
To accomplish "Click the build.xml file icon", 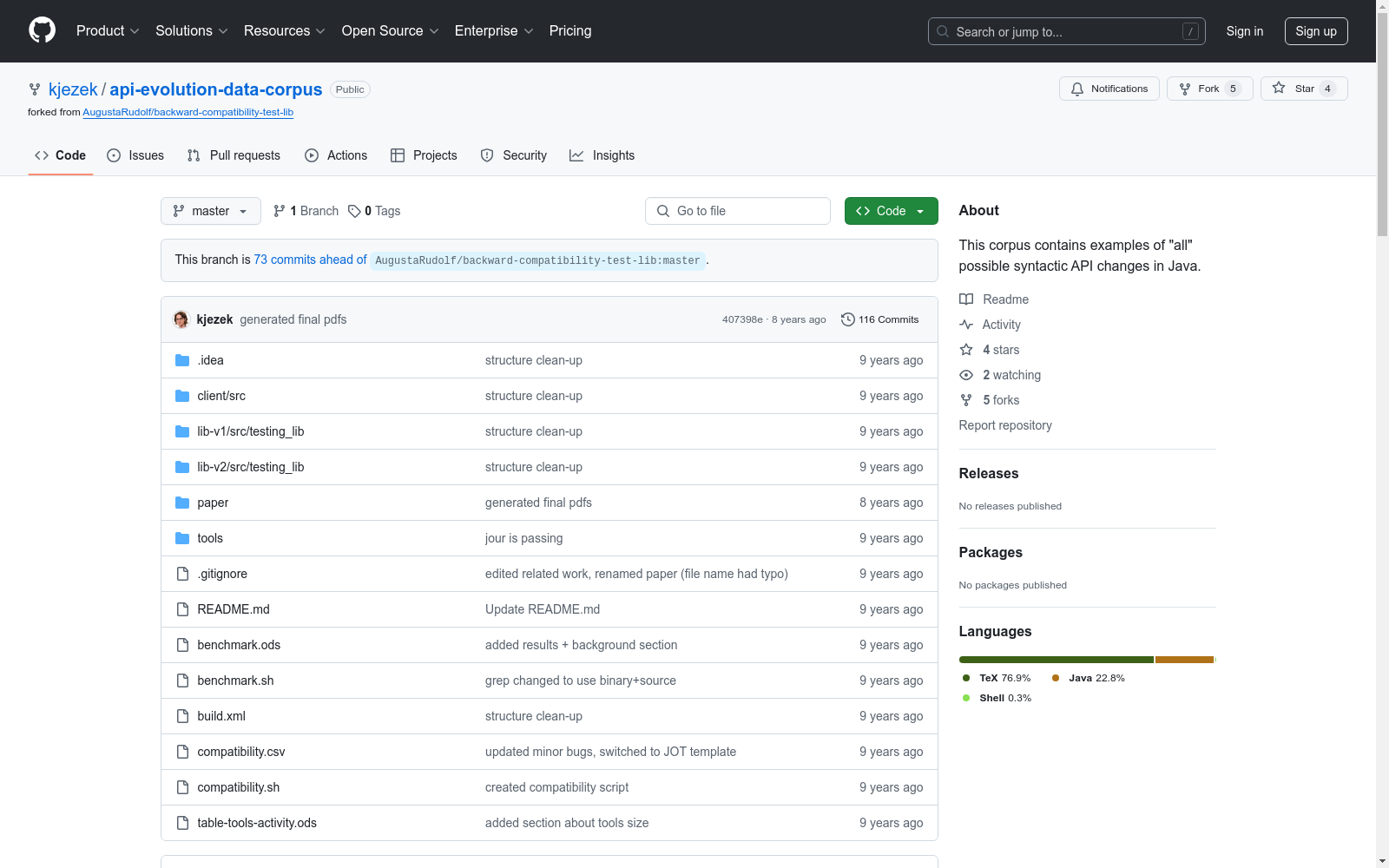I will click(x=182, y=716).
